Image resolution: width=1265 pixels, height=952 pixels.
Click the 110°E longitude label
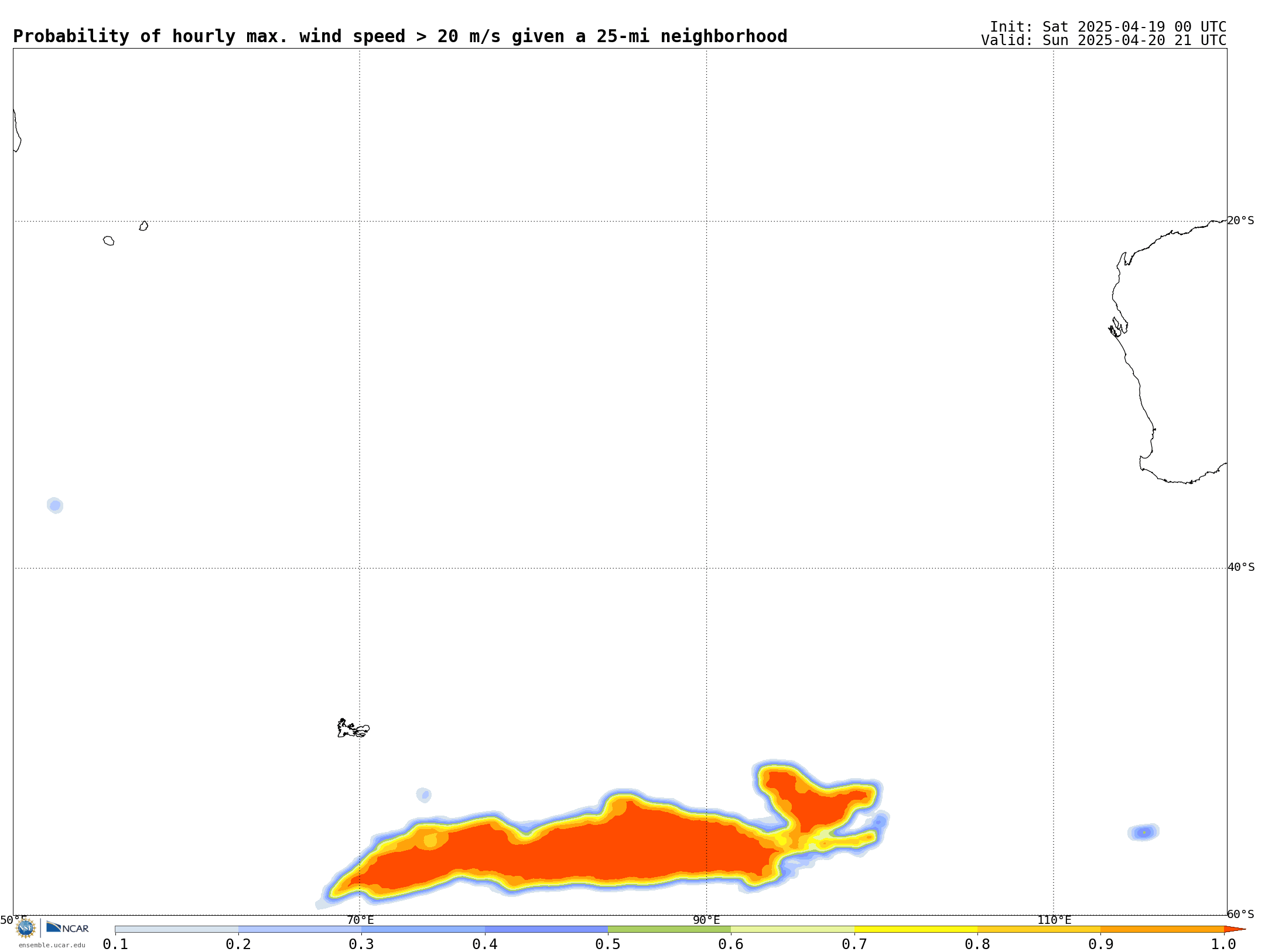1054,920
